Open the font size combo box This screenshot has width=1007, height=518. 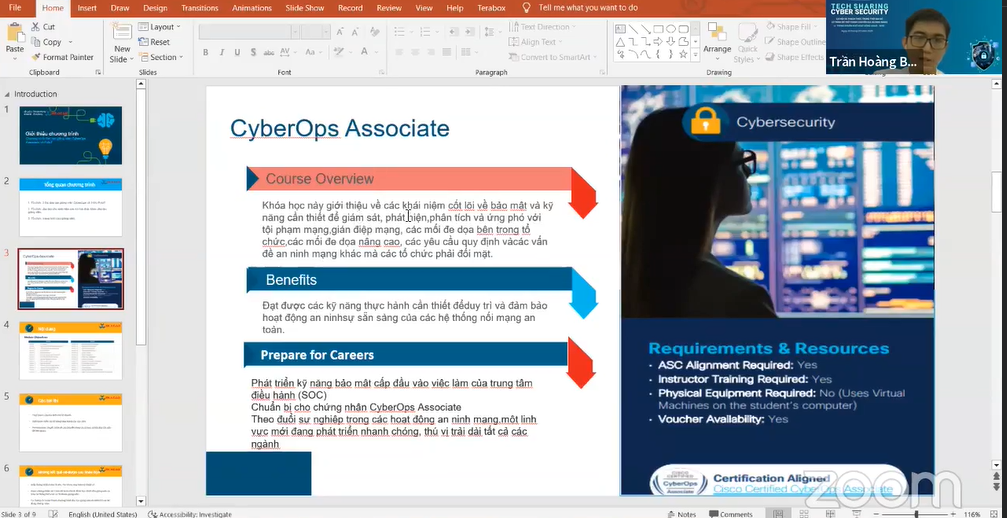coord(315,31)
